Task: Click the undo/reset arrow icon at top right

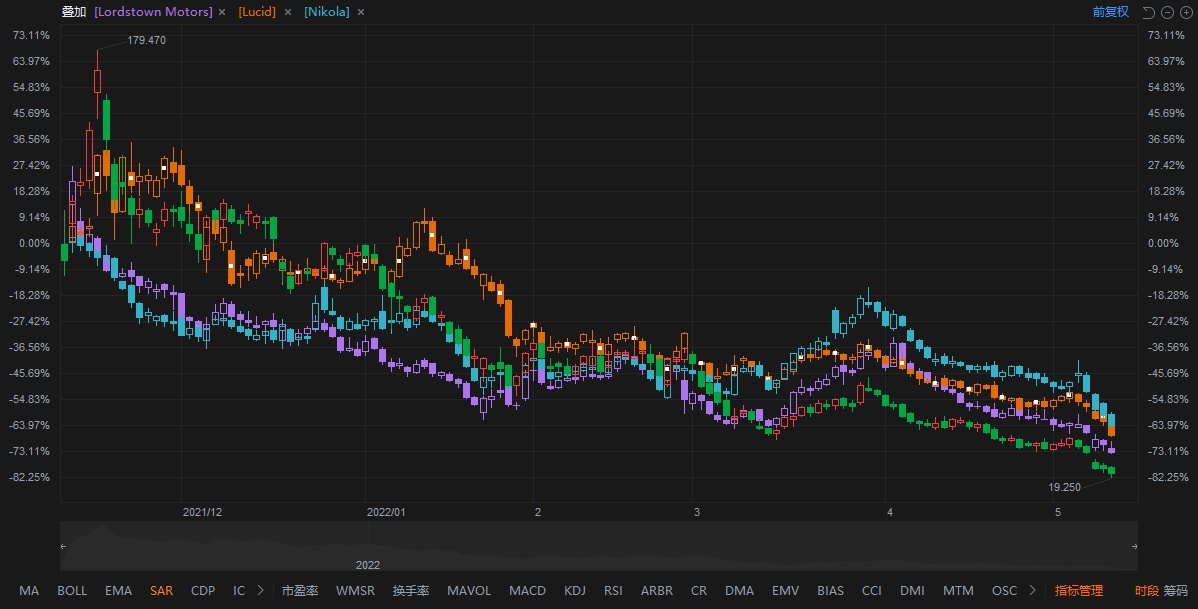Action: 1148,12
